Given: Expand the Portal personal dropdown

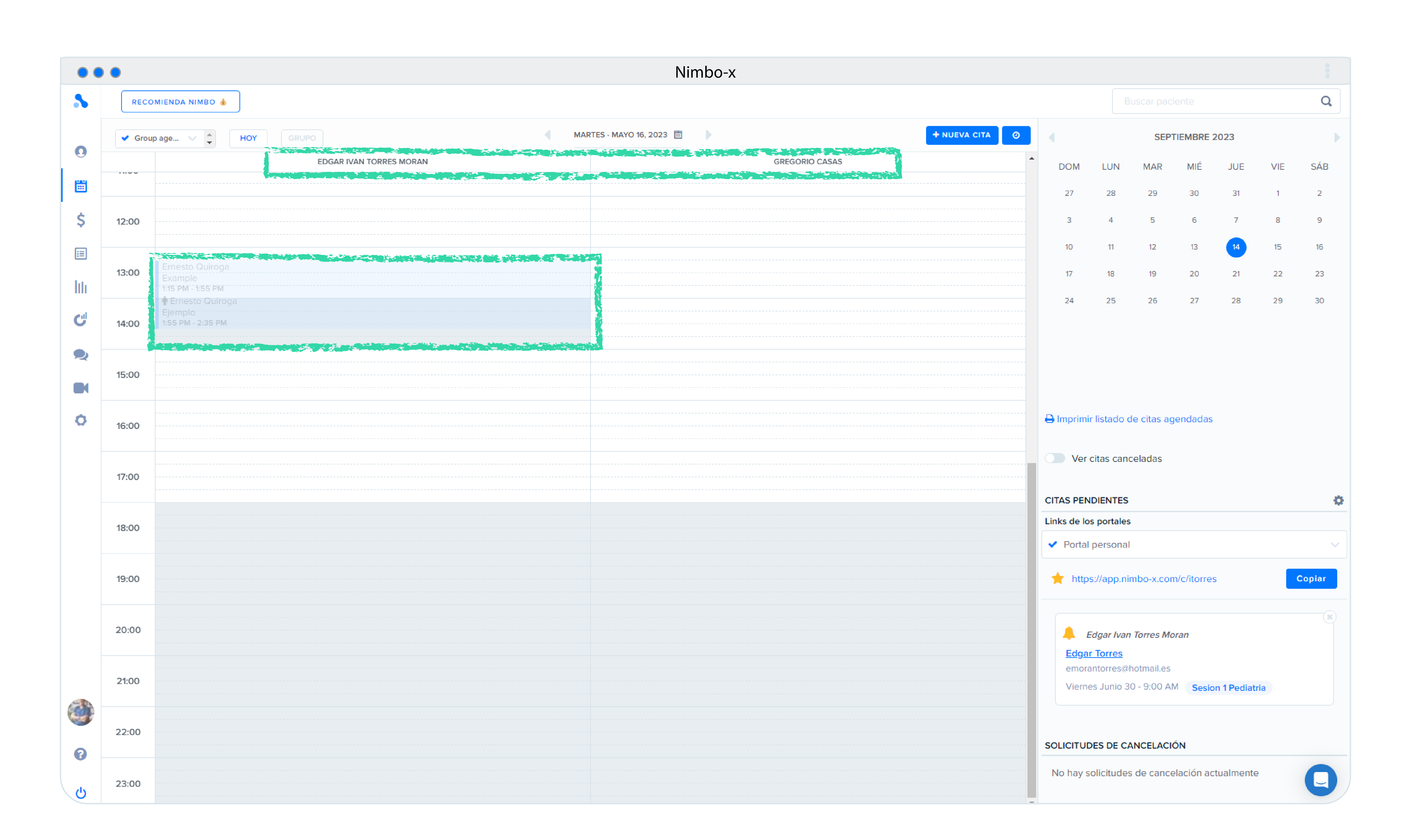Looking at the screenshot, I should [1194, 545].
